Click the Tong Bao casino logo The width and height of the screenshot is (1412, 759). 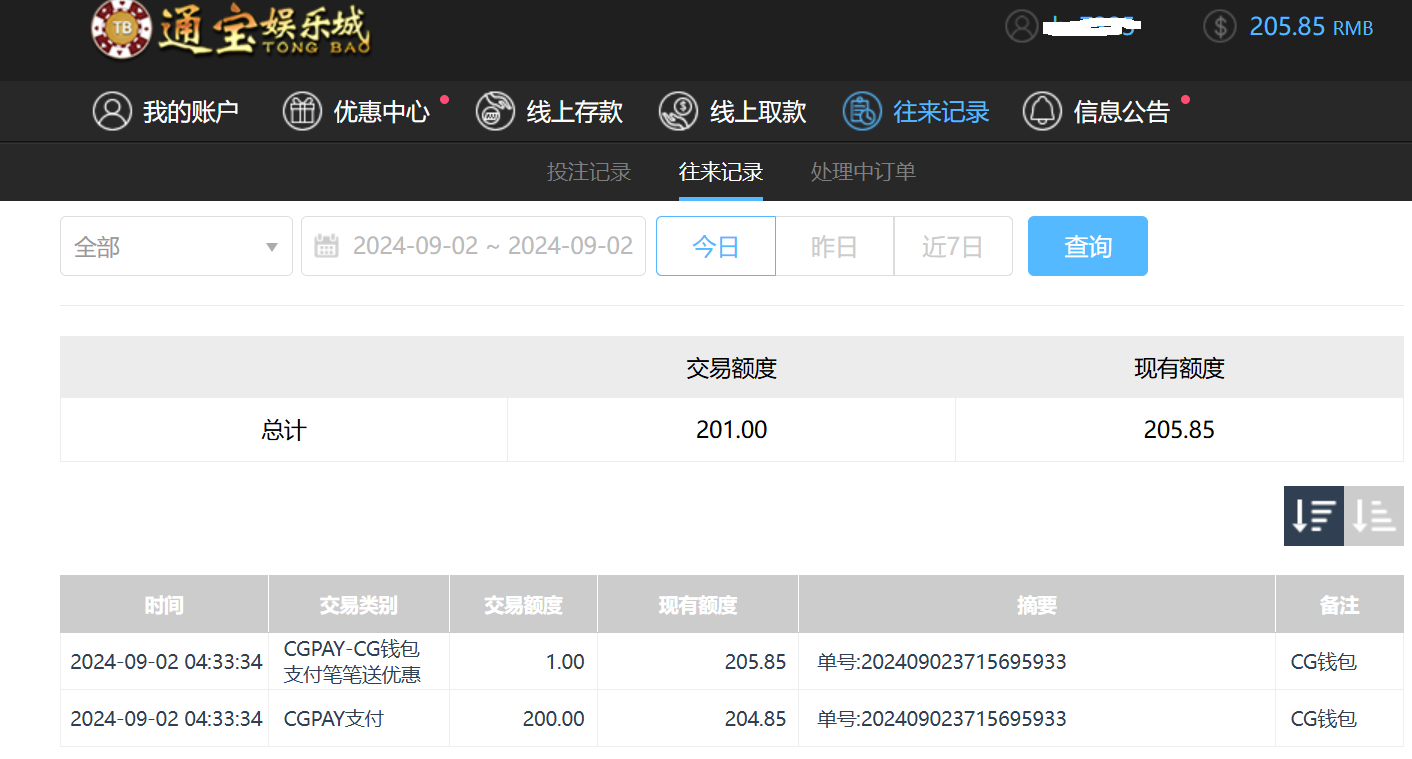click(230, 30)
